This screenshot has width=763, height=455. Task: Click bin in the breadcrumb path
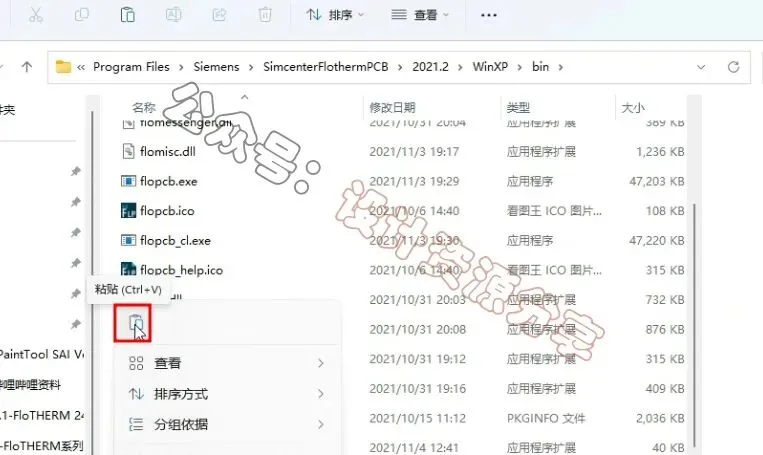(540, 67)
